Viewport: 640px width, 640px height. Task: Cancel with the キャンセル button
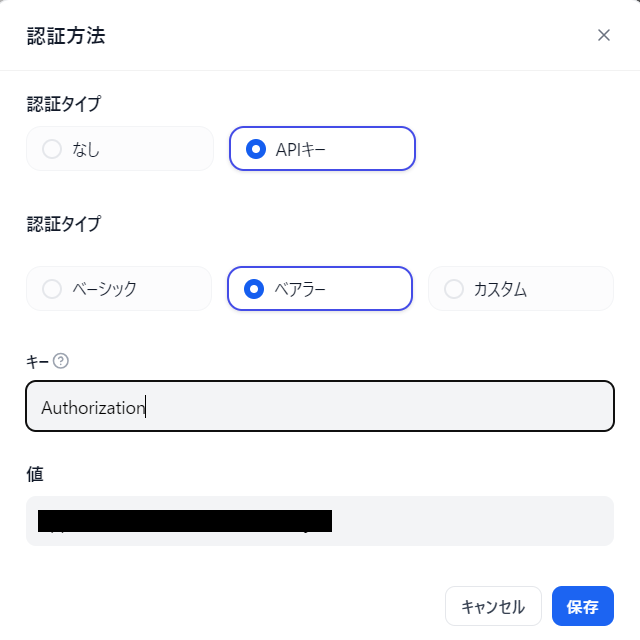(x=493, y=606)
